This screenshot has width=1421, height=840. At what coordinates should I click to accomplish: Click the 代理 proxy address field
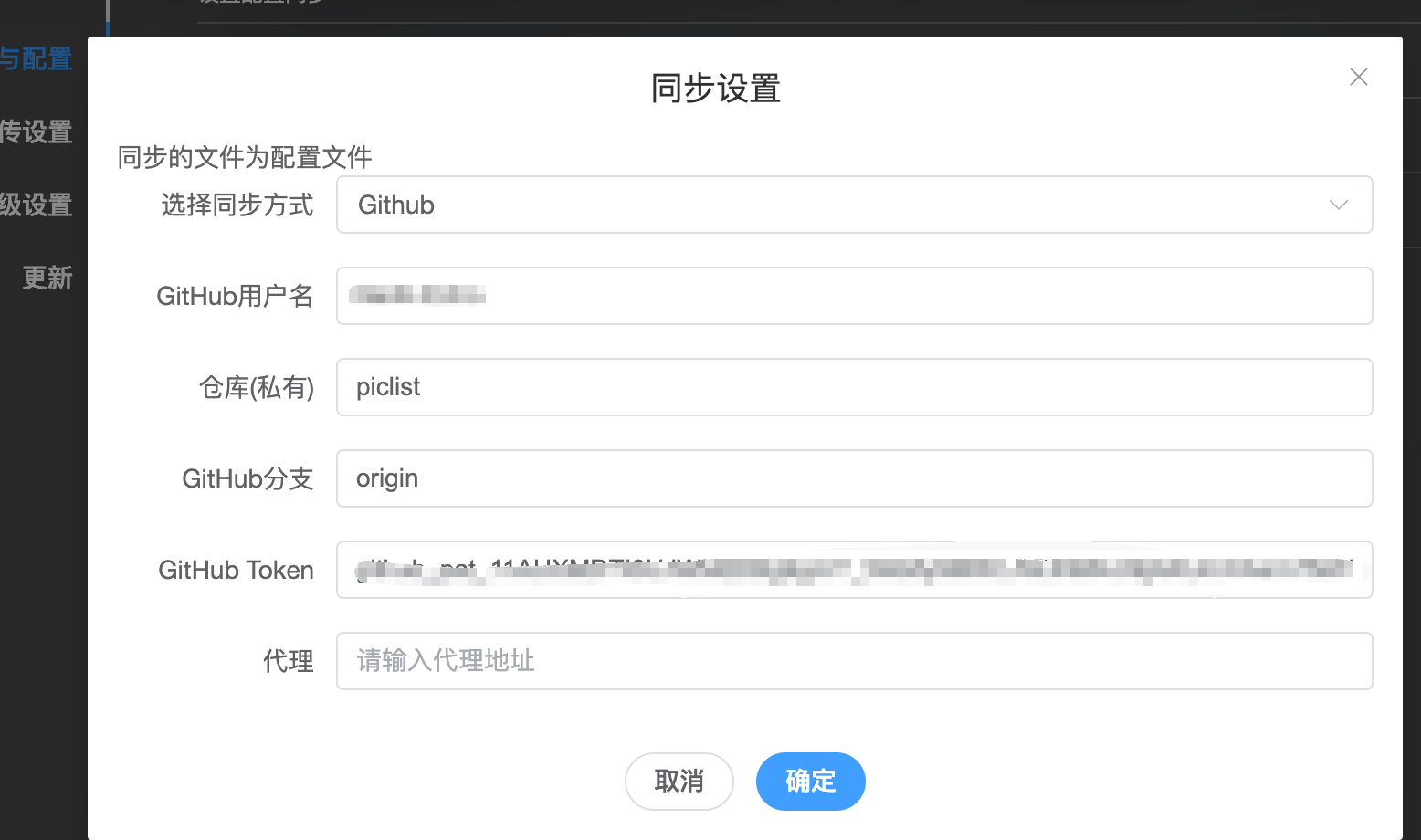[x=854, y=661]
